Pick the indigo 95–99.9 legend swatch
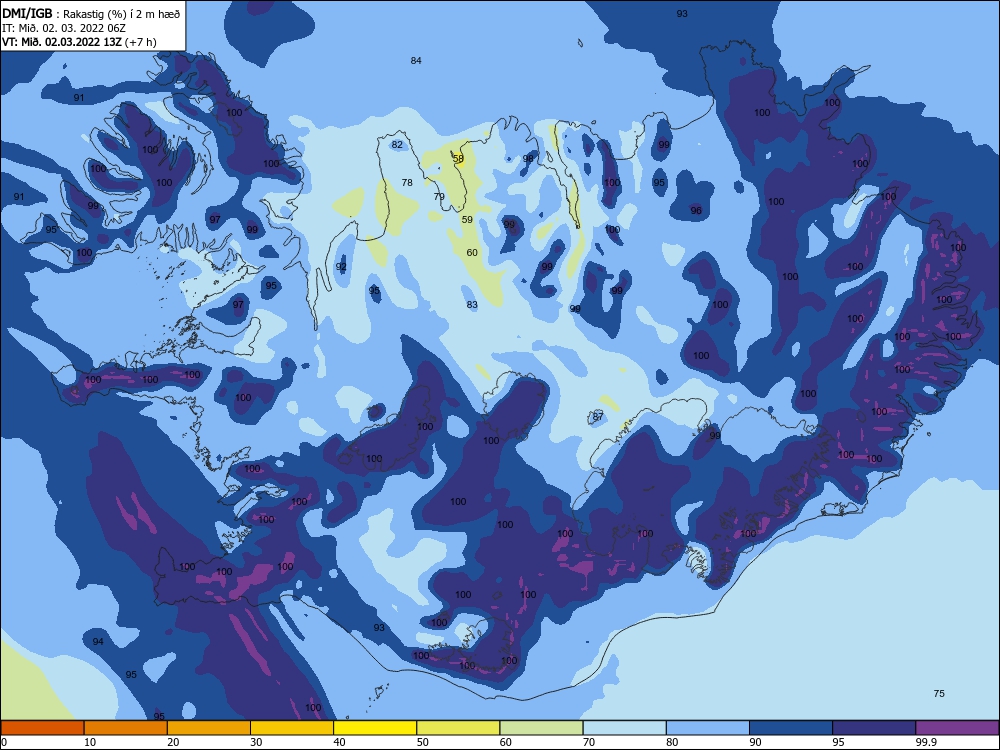1000x750 pixels. (x=874, y=728)
